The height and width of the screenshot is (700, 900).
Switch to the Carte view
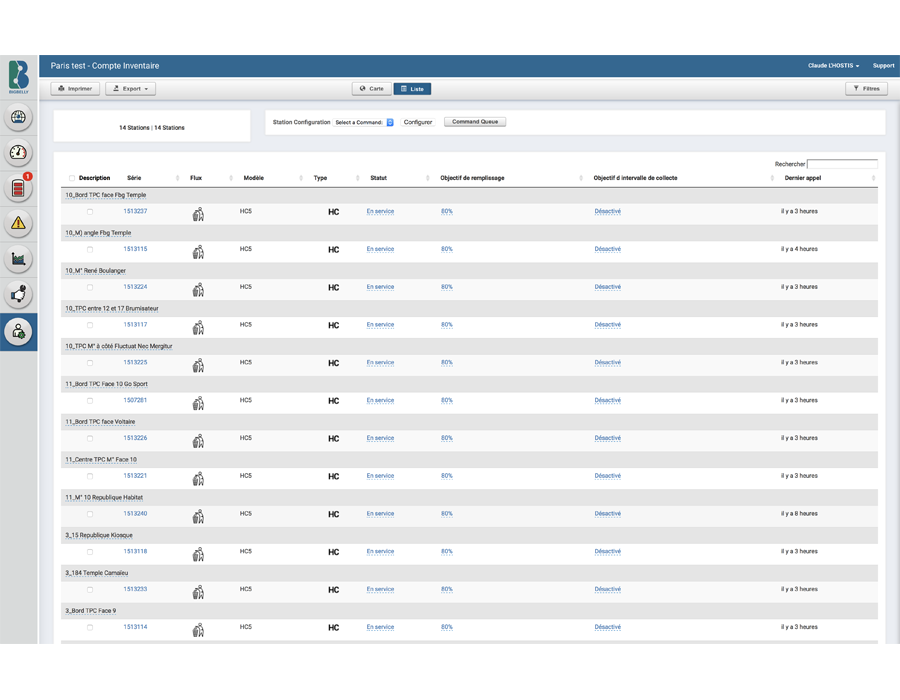(x=372, y=89)
